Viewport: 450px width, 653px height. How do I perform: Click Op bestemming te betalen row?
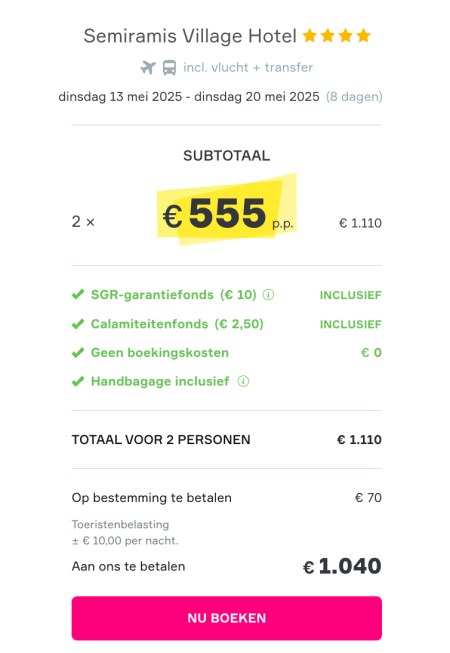tap(226, 498)
